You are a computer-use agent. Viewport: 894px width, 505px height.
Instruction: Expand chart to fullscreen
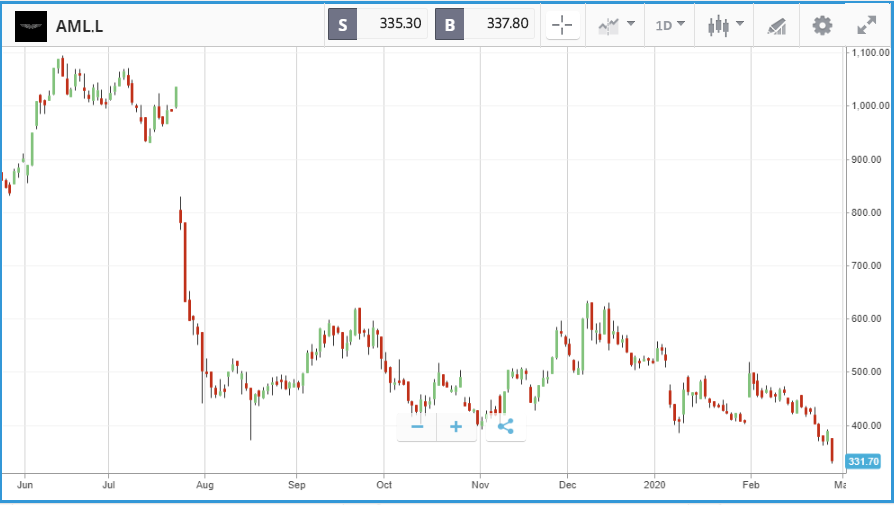(x=867, y=25)
